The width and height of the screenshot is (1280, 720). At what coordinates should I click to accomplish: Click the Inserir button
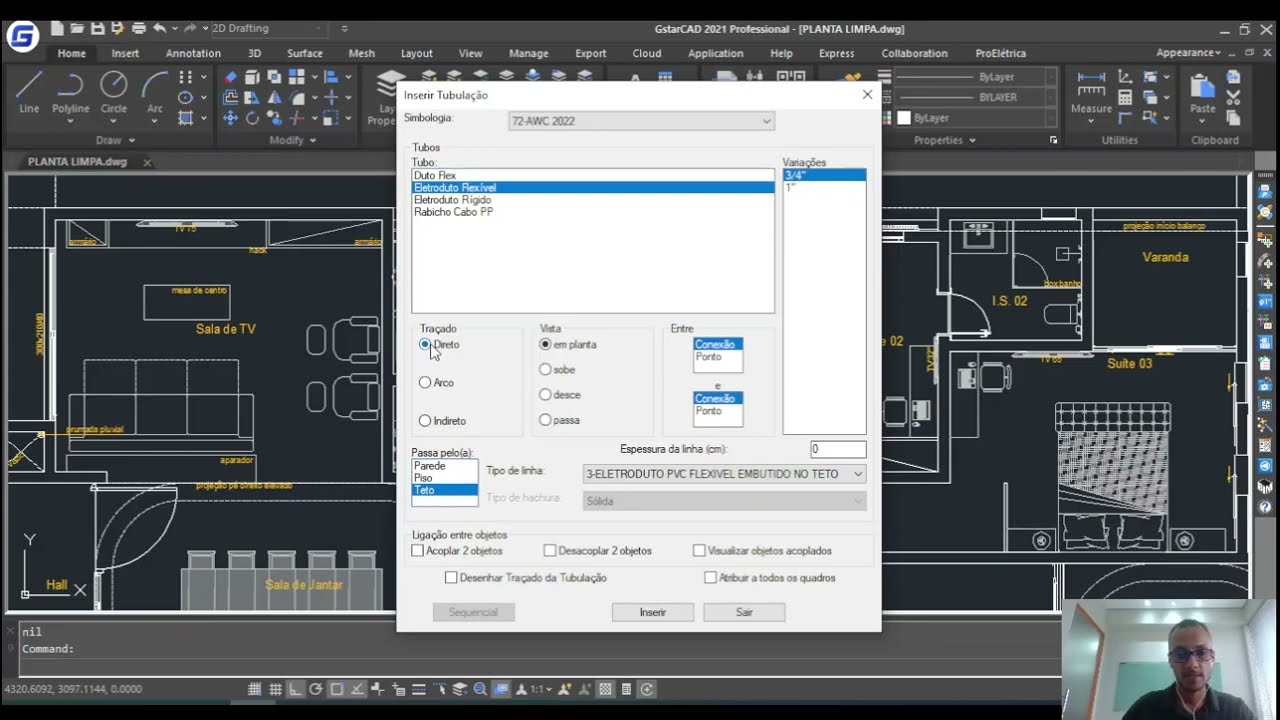652,612
